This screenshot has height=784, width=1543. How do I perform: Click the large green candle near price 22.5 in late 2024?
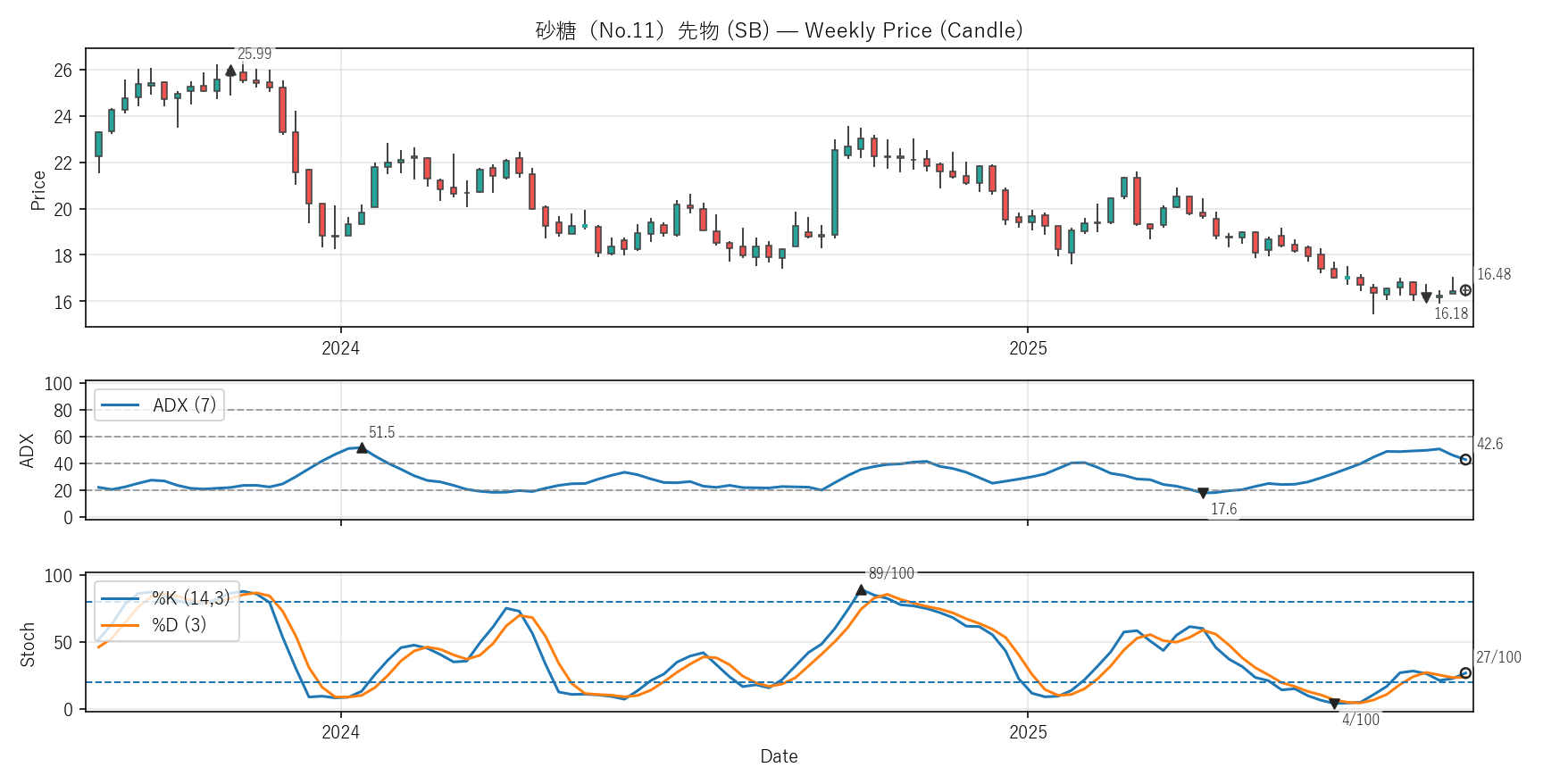[x=835, y=192]
